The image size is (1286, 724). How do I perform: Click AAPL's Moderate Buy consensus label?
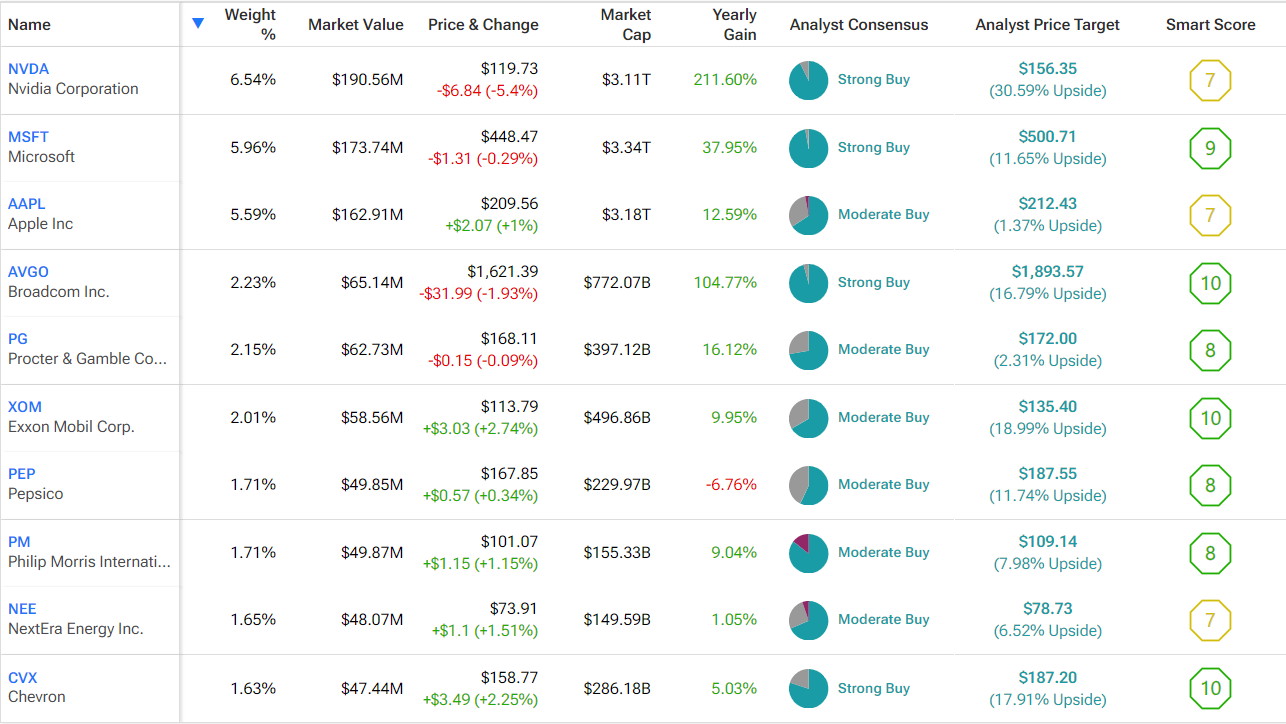pos(884,215)
